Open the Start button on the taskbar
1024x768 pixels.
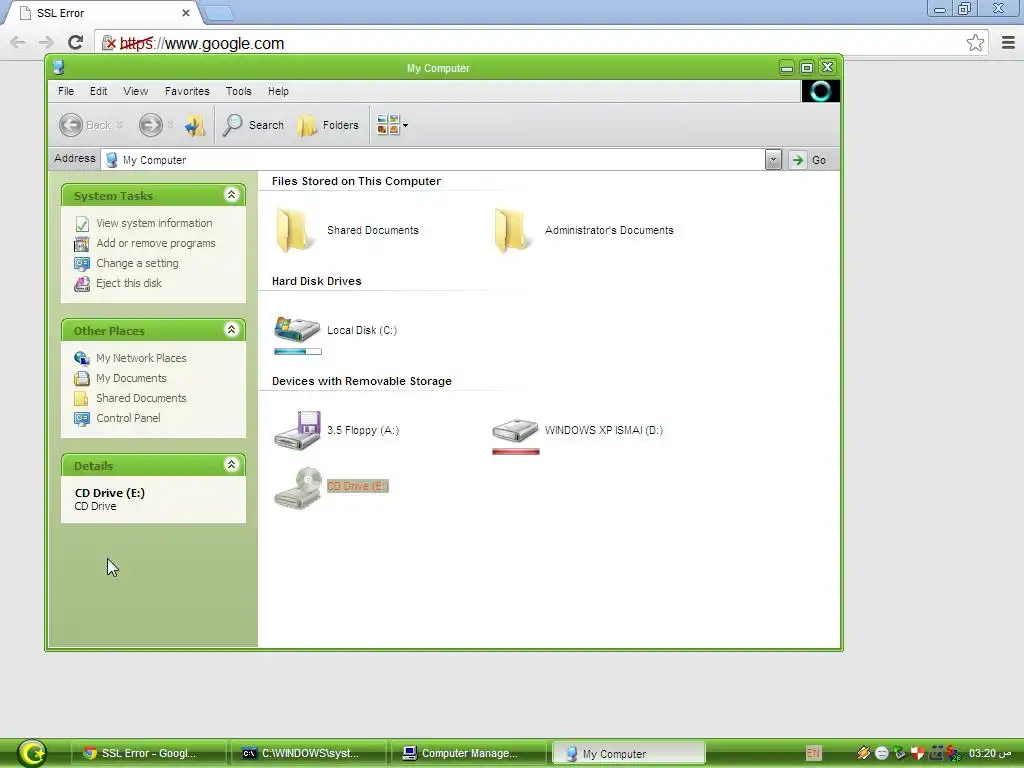tap(31, 753)
